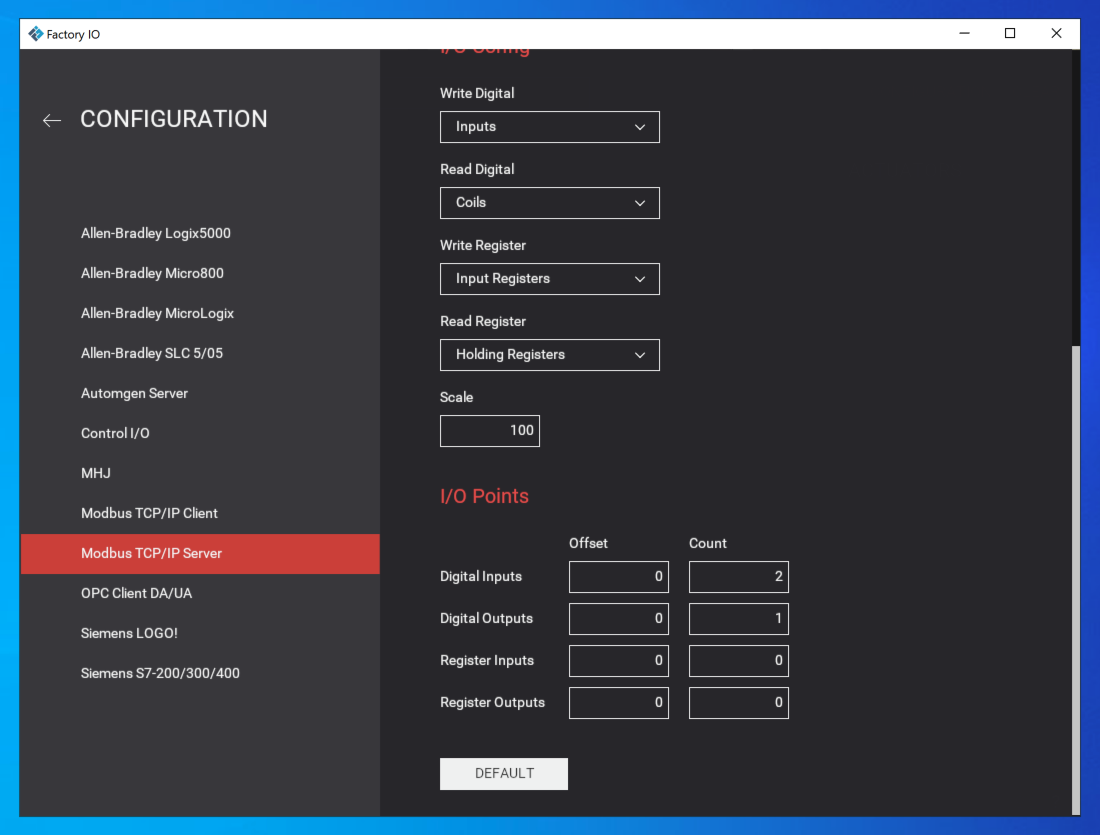Edit Digital Inputs Offset field
This screenshot has height=835, width=1100.
tap(619, 577)
